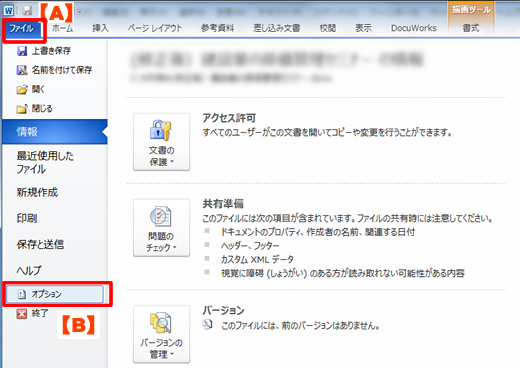Open the 新規作成 section
520x368 pixels.
tap(37, 192)
